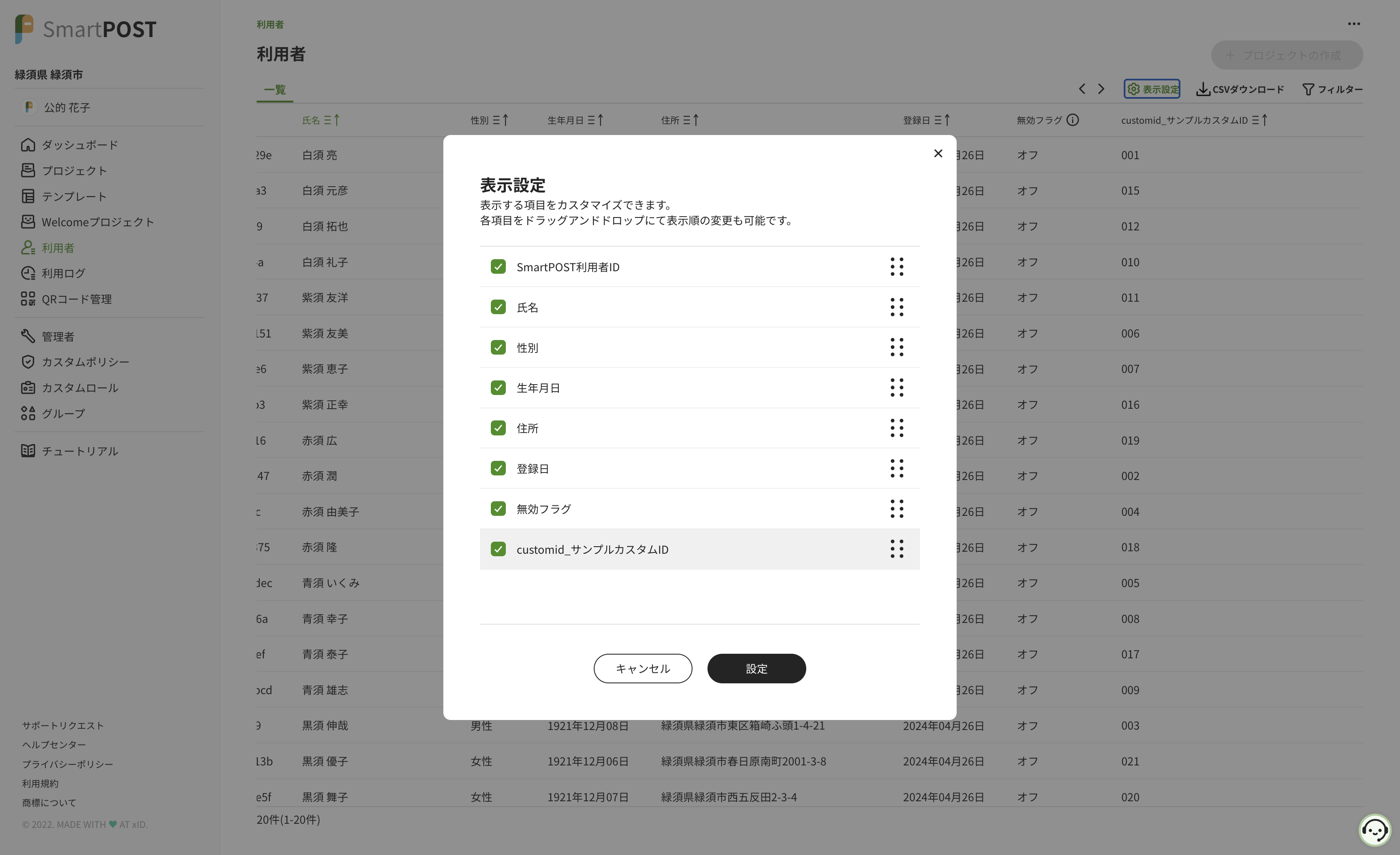Click the チュートリアル book icon
The height and width of the screenshot is (855, 1400).
click(28, 450)
